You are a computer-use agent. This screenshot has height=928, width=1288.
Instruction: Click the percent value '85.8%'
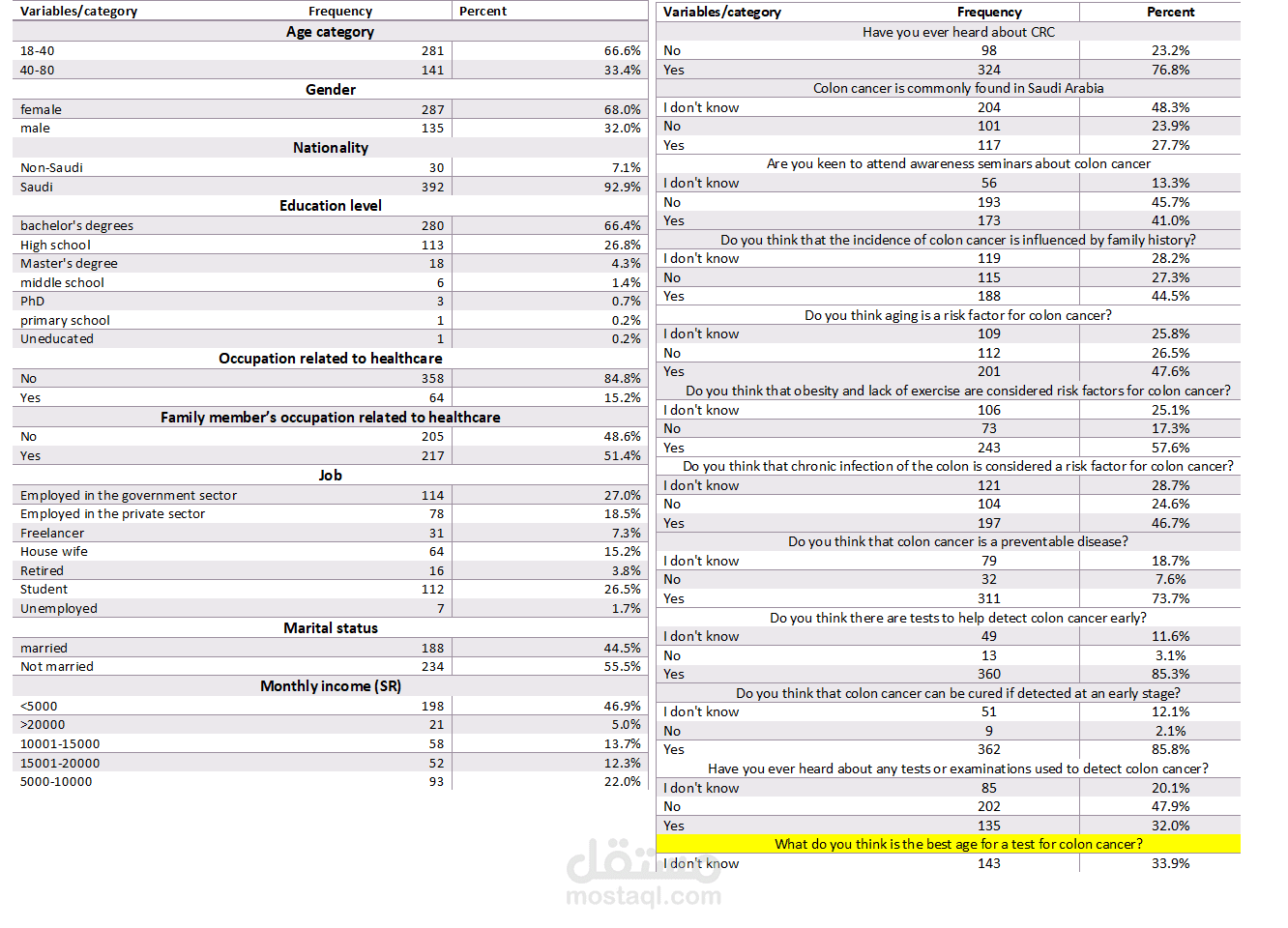click(1170, 749)
